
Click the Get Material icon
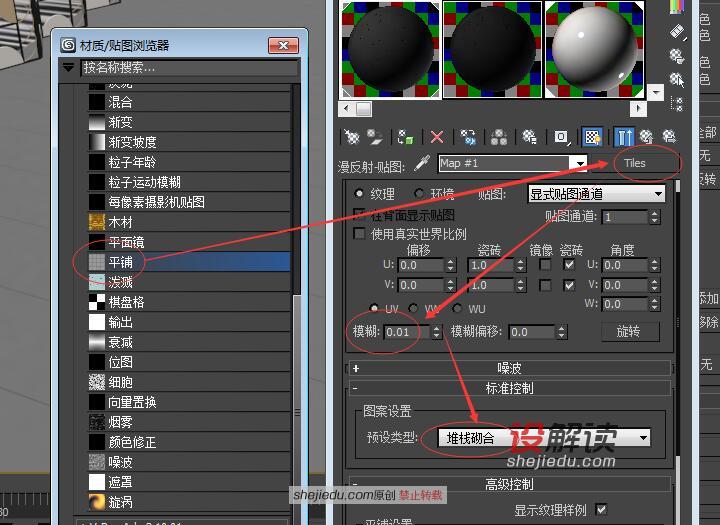pos(352,137)
